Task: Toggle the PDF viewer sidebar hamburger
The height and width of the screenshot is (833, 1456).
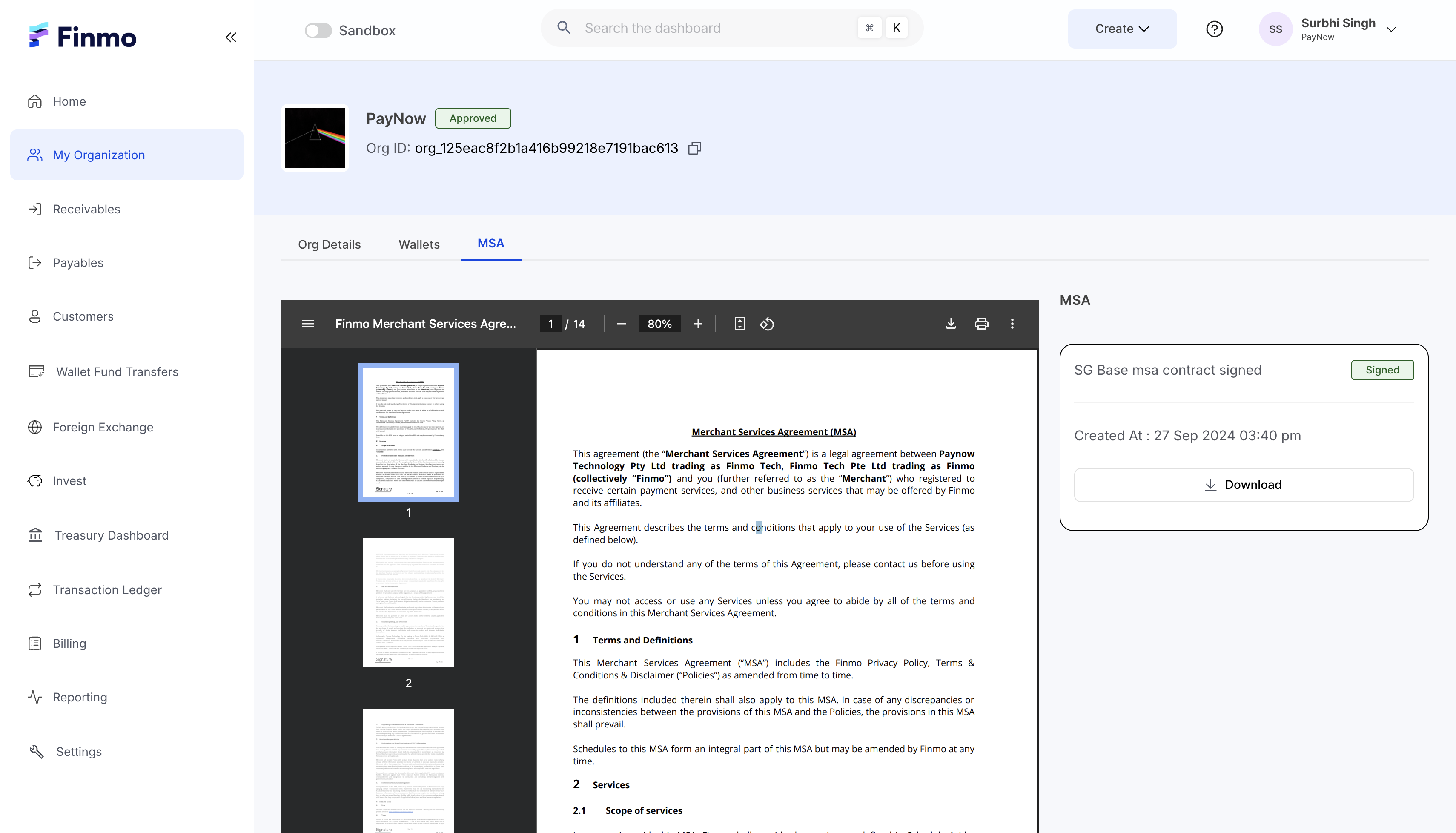Action: coord(308,324)
